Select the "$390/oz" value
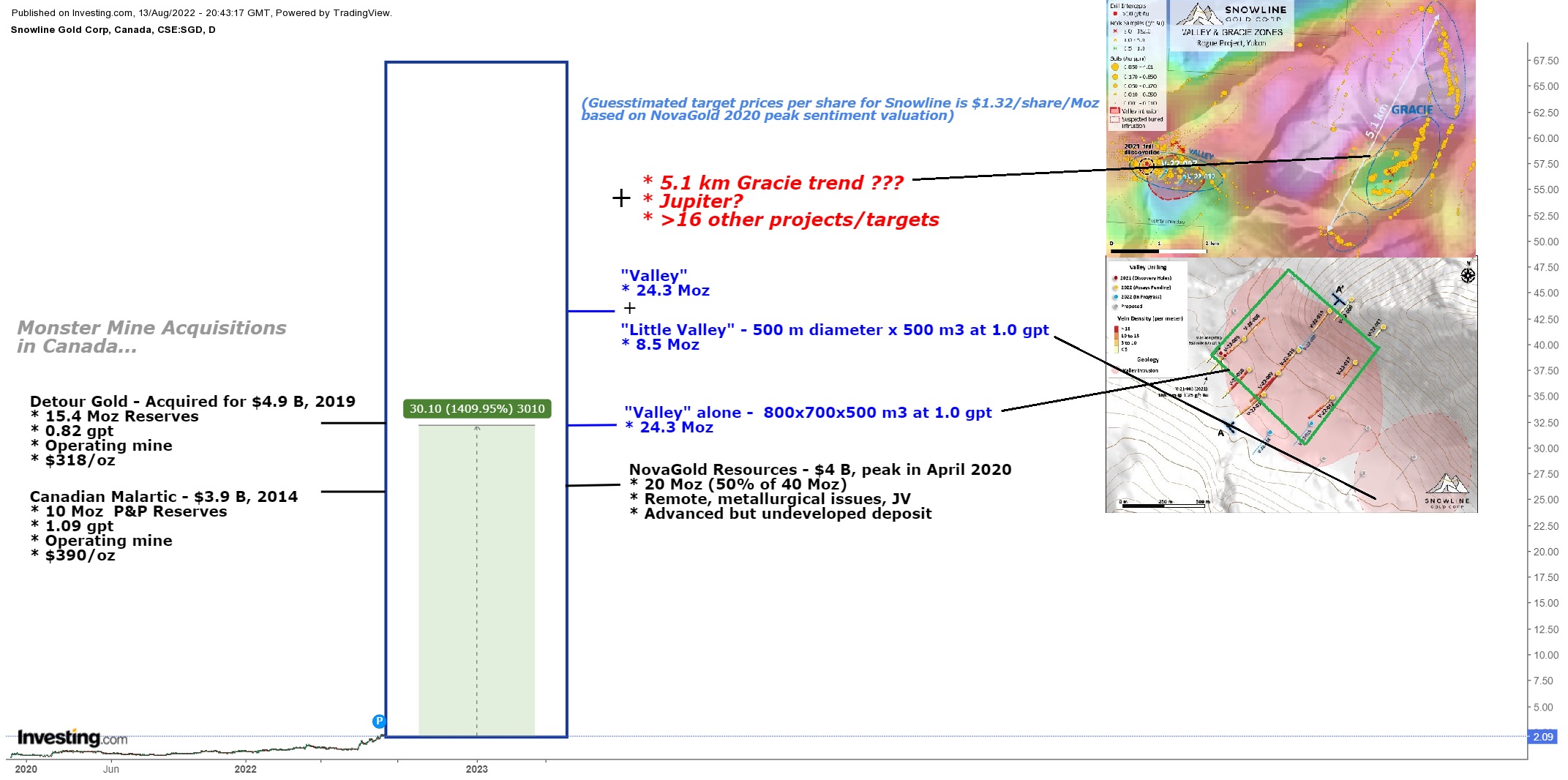1568x780 pixels. point(80,555)
